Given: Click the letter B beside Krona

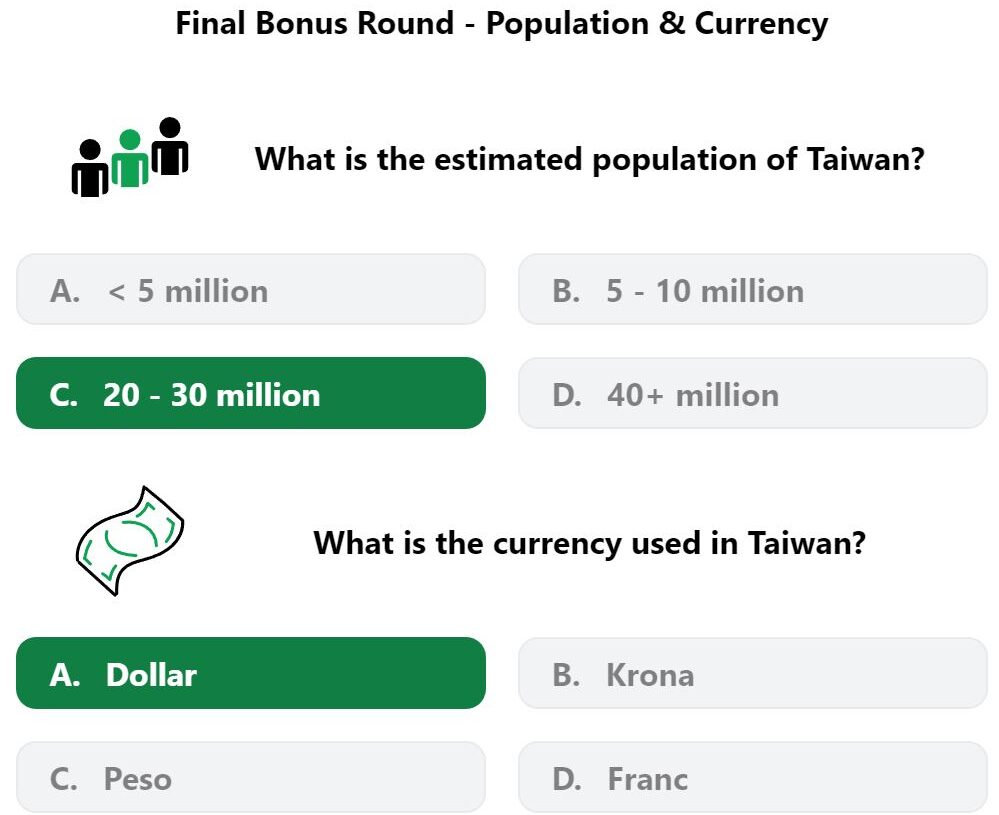Looking at the screenshot, I should (x=566, y=675).
